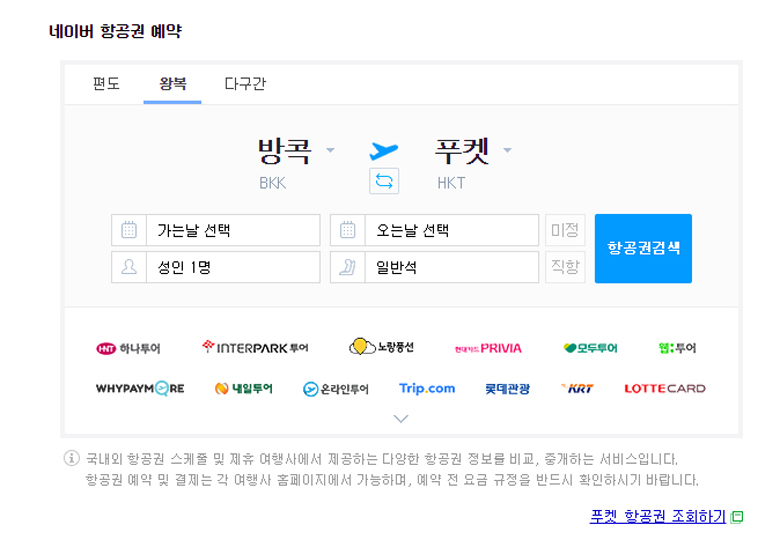This screenshot has width=780, height=547.
Task: Select the 편도 one-way tab
Action: pos(106,84)
